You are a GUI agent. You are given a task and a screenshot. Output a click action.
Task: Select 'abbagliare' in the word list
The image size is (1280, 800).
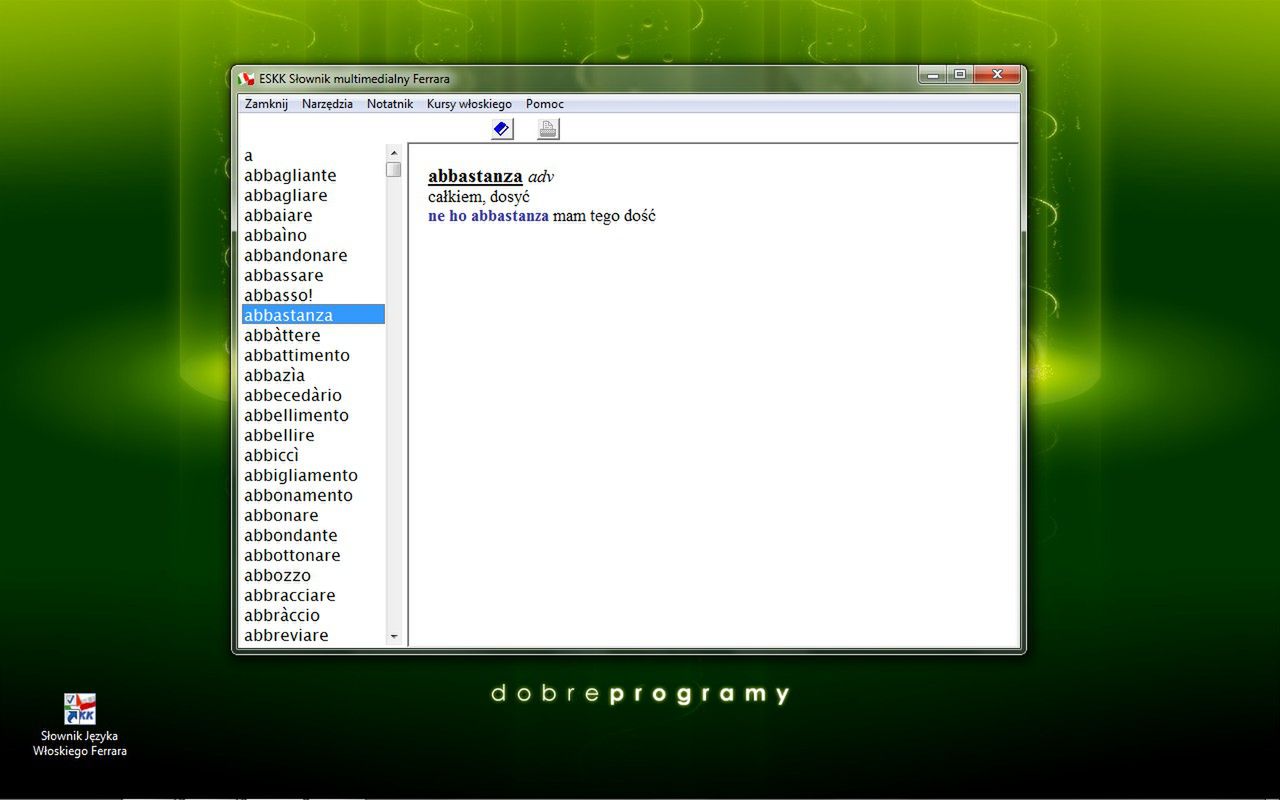tap(313, 195)
